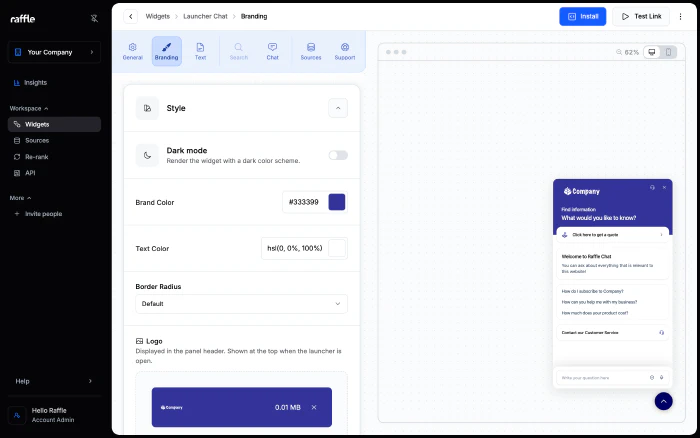Screen dimensions: 700x438
Task: Open the Your Company workspace switcher
Action: (54, 52)
